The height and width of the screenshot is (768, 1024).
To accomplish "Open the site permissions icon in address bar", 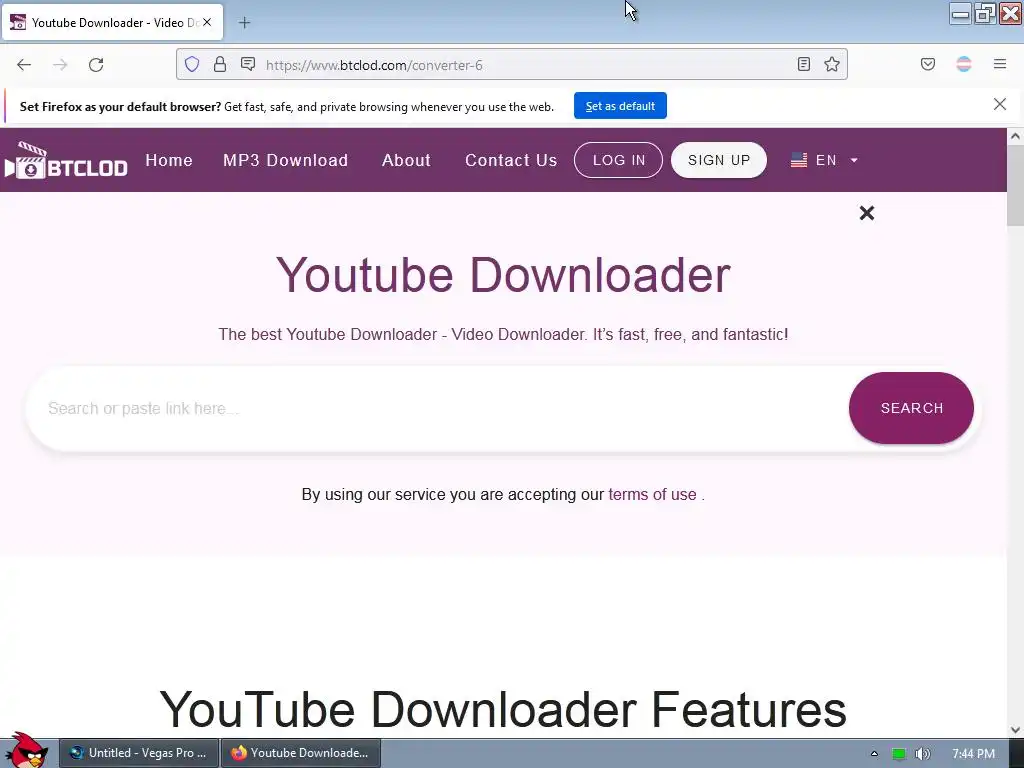I will coord(248,64).
